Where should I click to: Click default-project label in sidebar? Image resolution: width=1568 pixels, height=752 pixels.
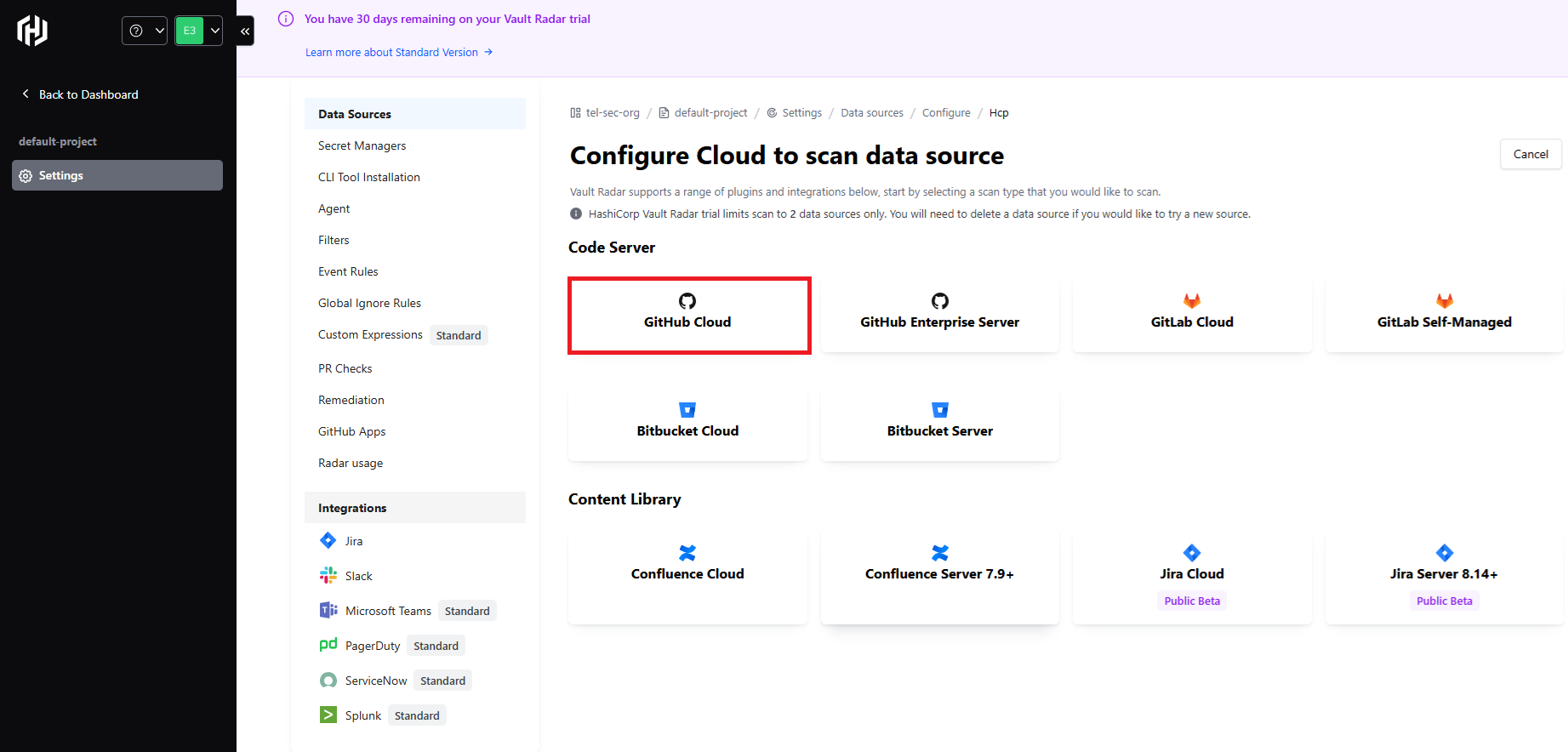pyautogui.click(x=58, y=141)
